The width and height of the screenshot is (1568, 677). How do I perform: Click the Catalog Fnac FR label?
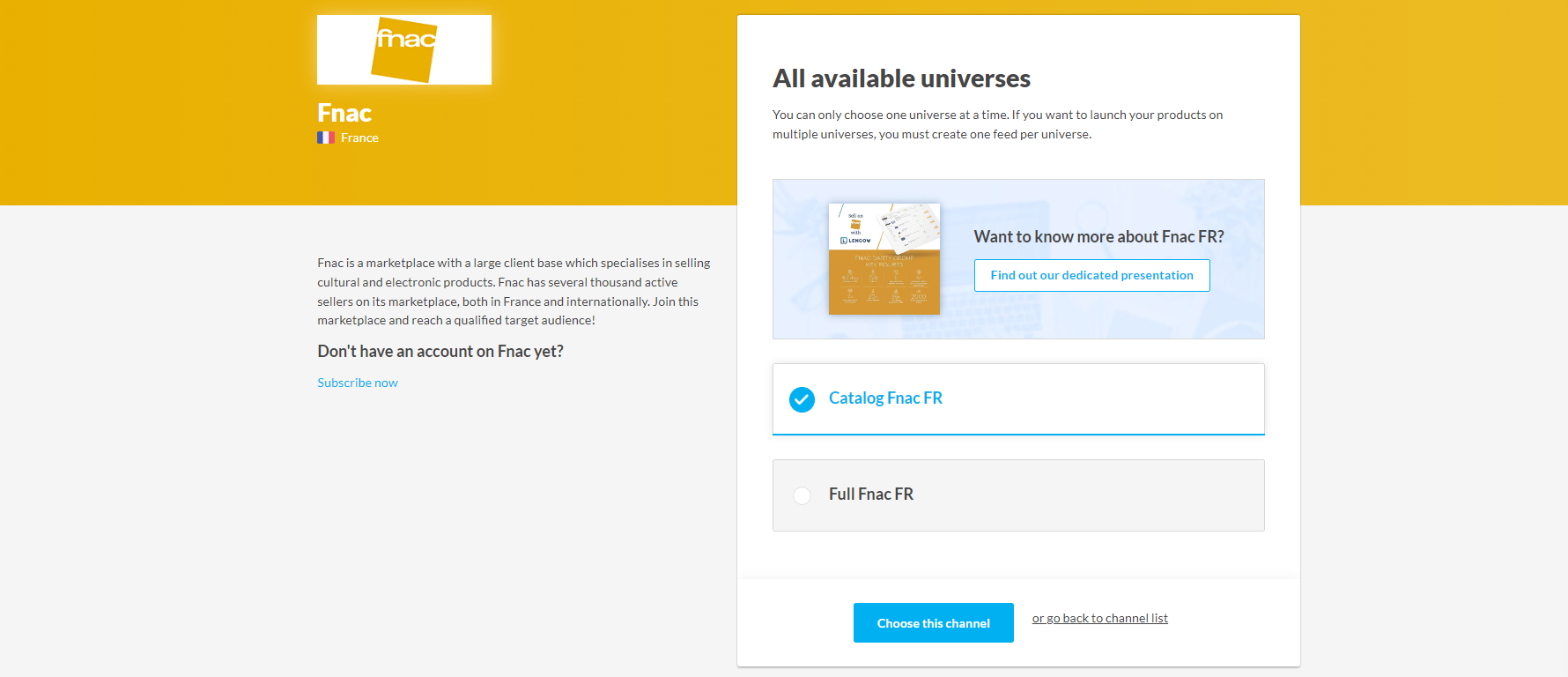point(885,398)
